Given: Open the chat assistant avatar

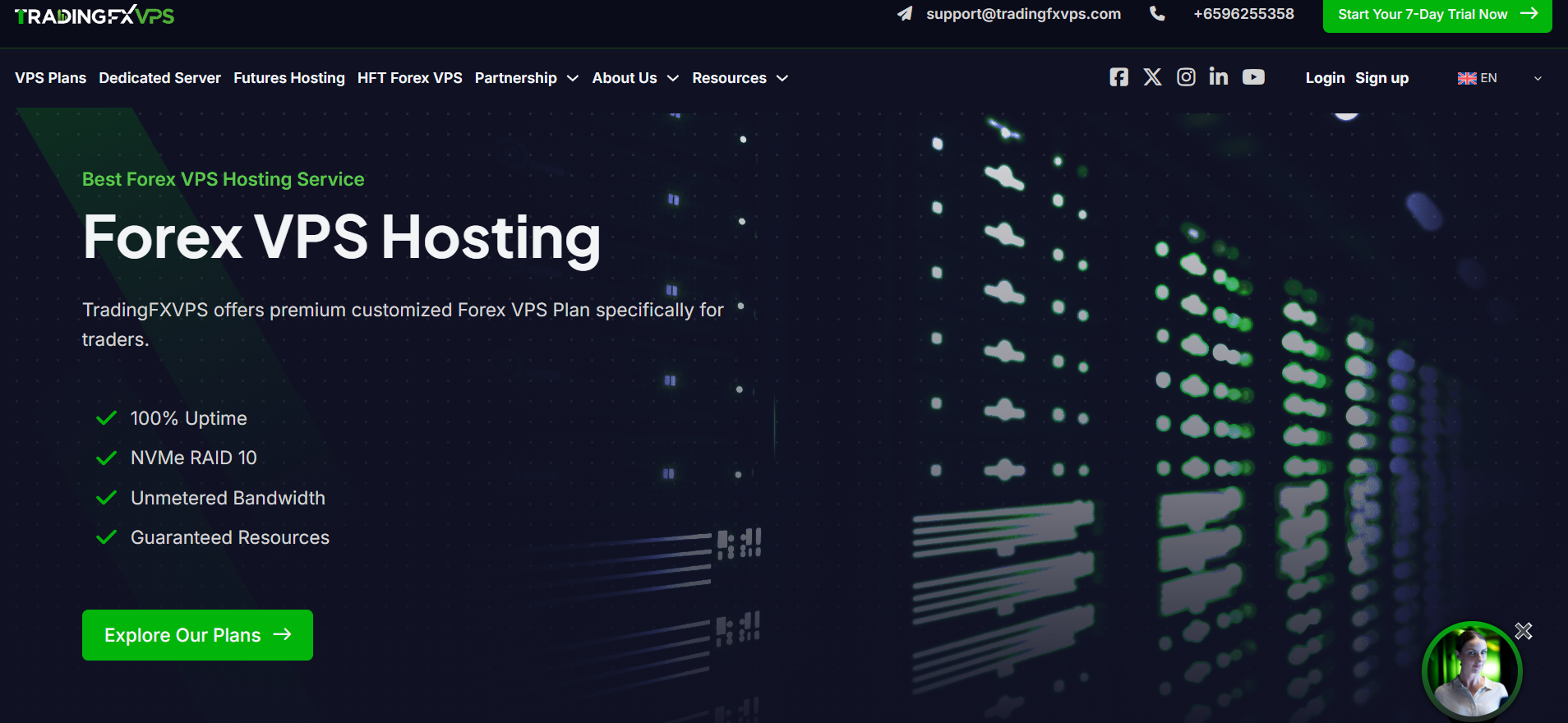Looking at the screenshot, I should [1472, 670].
